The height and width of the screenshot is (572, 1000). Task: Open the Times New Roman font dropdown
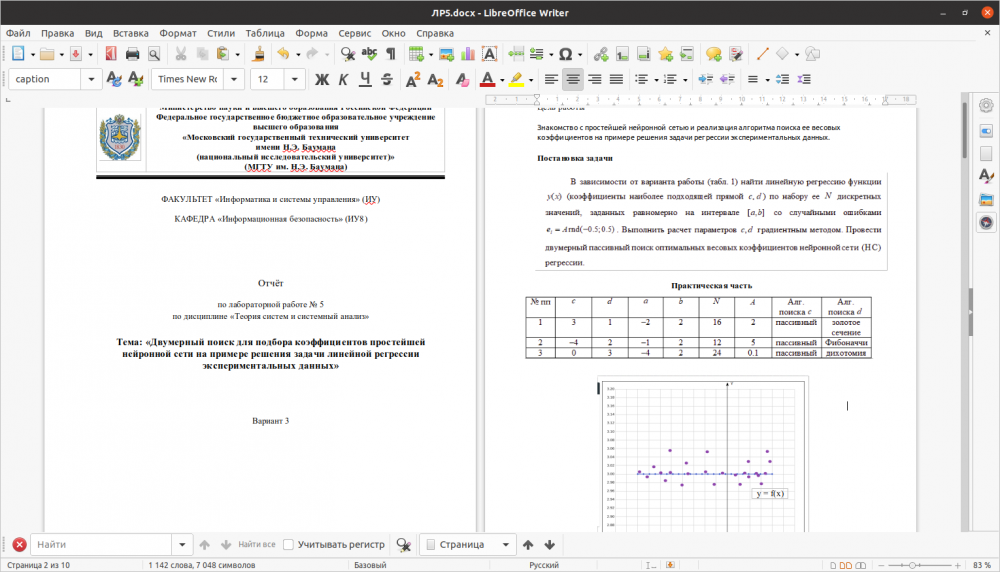pyautogui.click(x=234, y=79)
